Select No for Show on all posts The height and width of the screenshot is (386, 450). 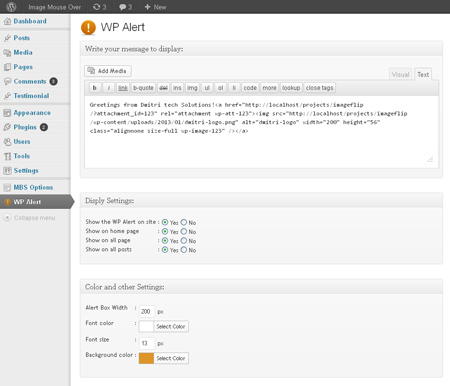point(184,250)
